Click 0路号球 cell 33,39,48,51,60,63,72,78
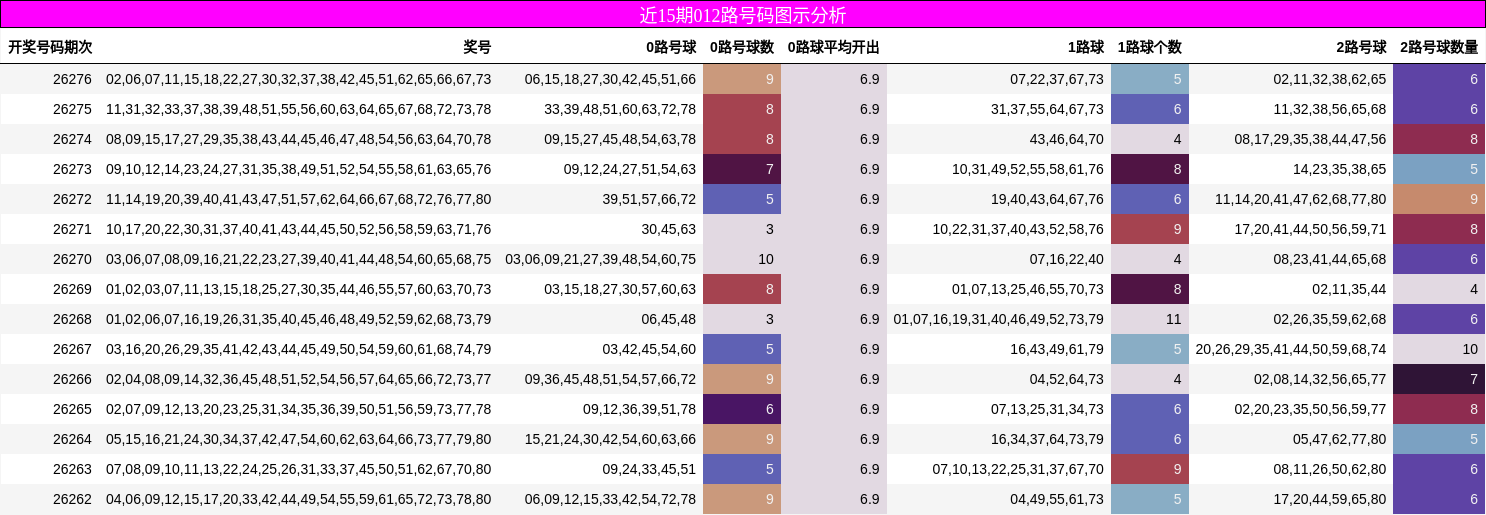The height and width of the screenshot is (515, 1486). tap(620, 109)
